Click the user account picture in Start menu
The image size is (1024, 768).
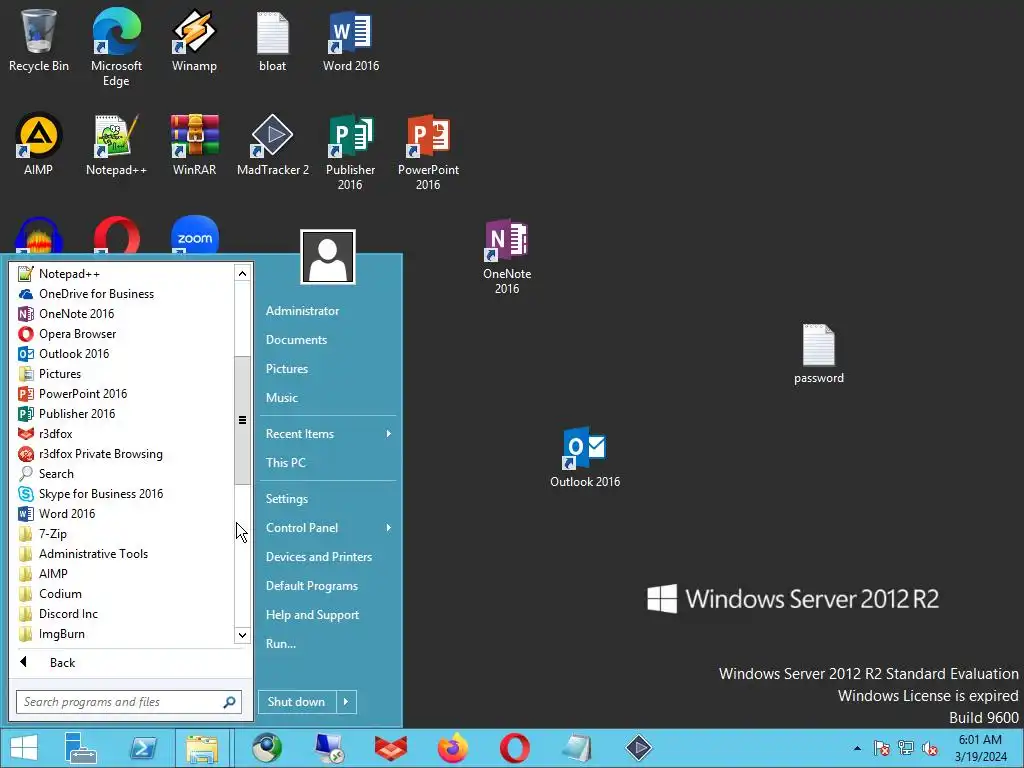tap(328, 257)
